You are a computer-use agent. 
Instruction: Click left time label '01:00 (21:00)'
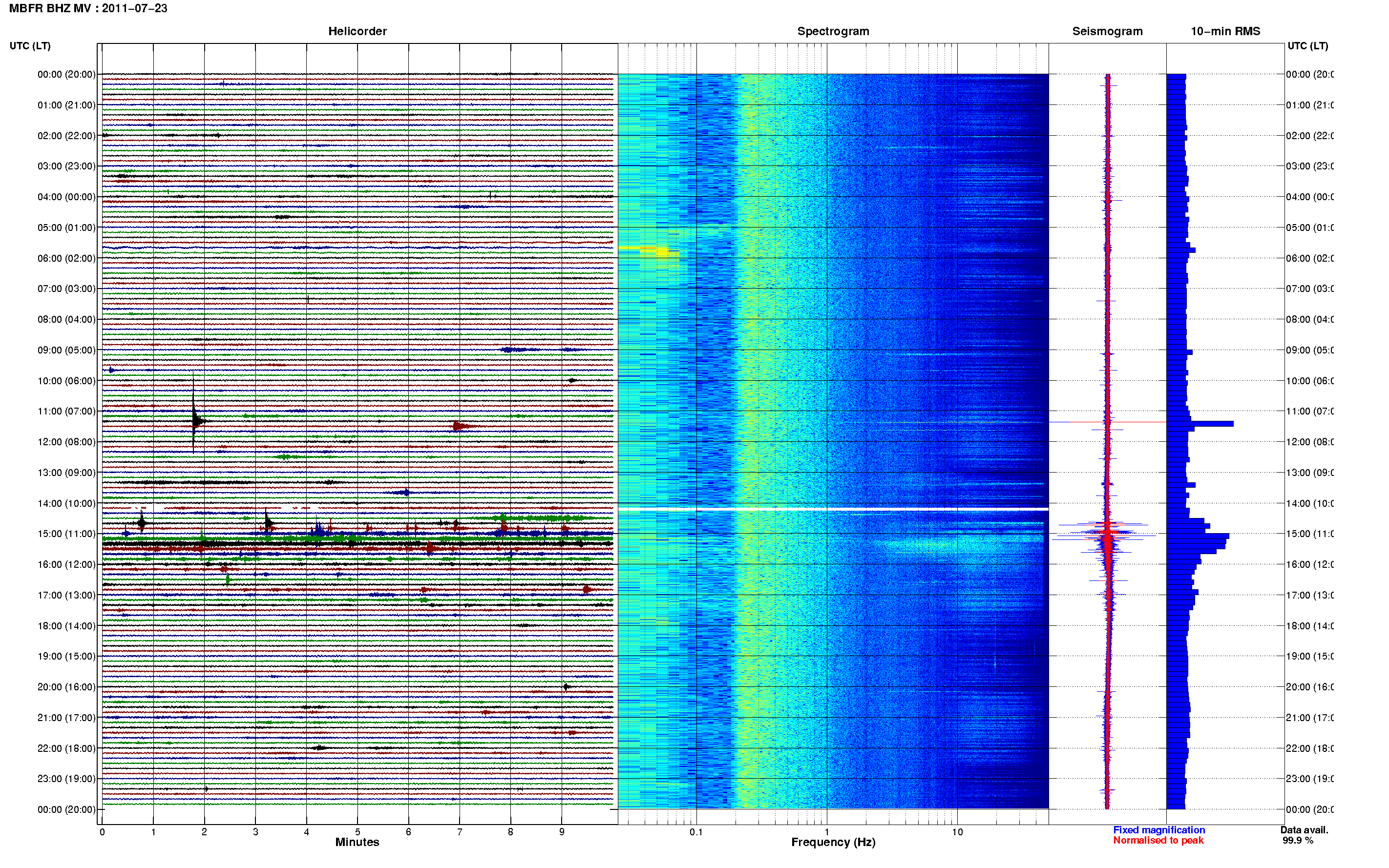pos(66,105)
